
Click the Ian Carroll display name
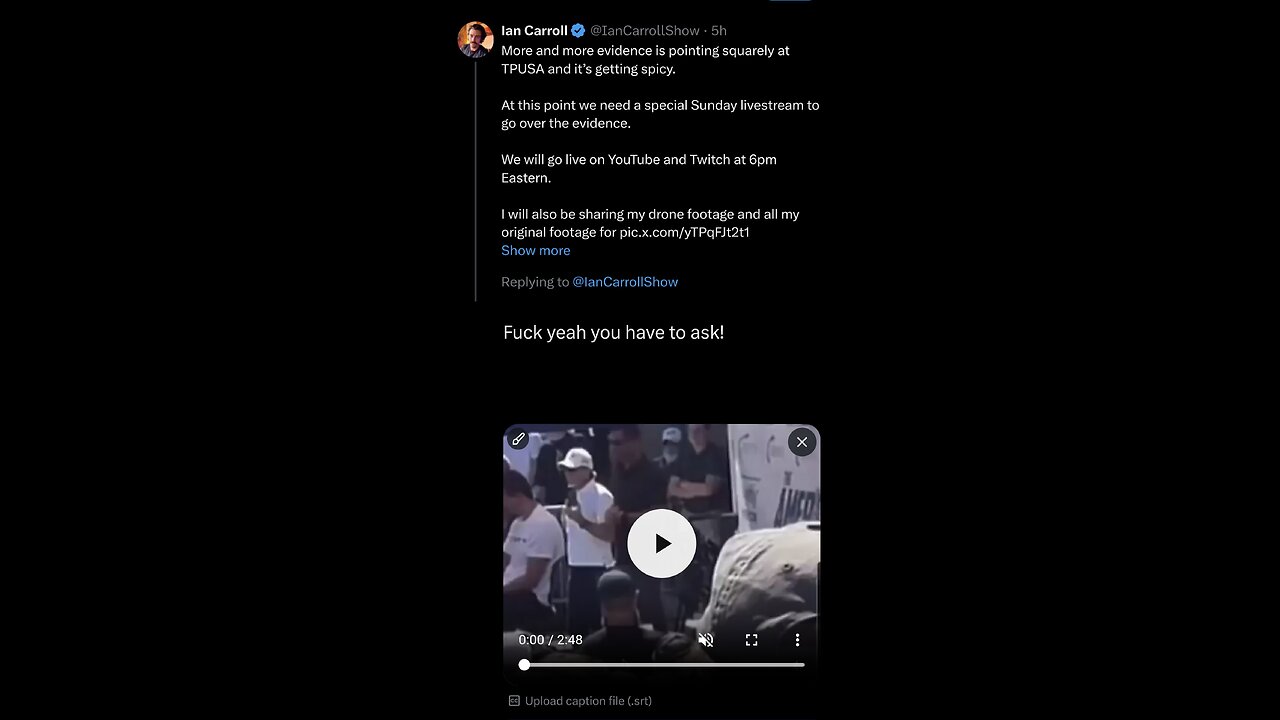[534, 31]
